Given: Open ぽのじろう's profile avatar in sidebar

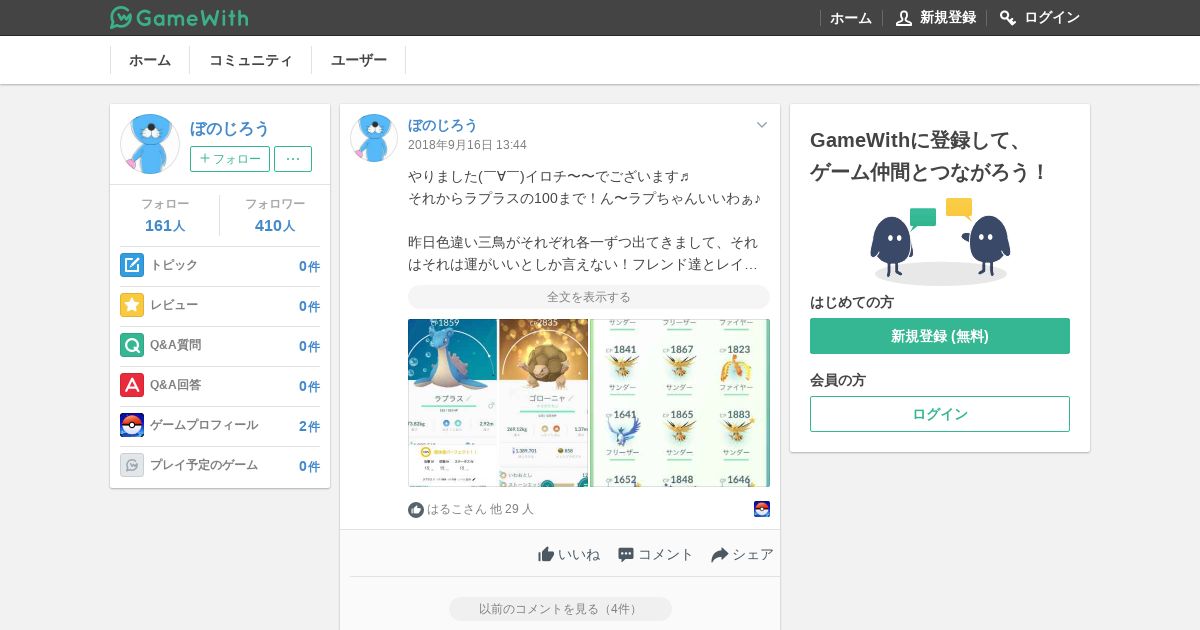Looking at the screenshot, I should click(150, 144).
